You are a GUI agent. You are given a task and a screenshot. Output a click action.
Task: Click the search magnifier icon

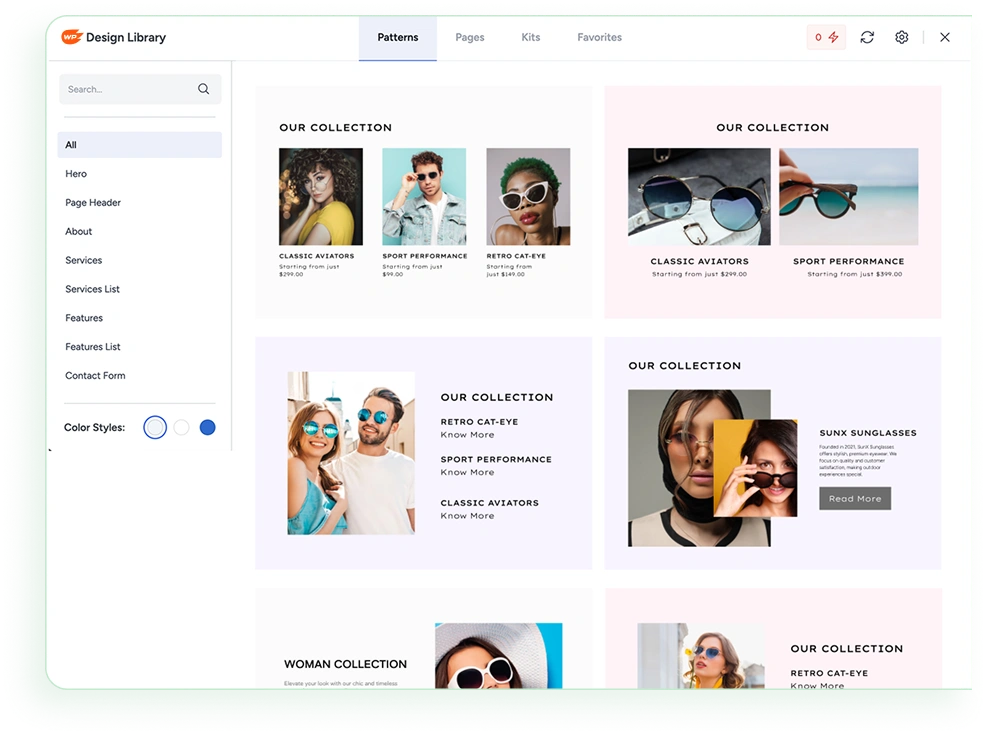tap(204, 89)
